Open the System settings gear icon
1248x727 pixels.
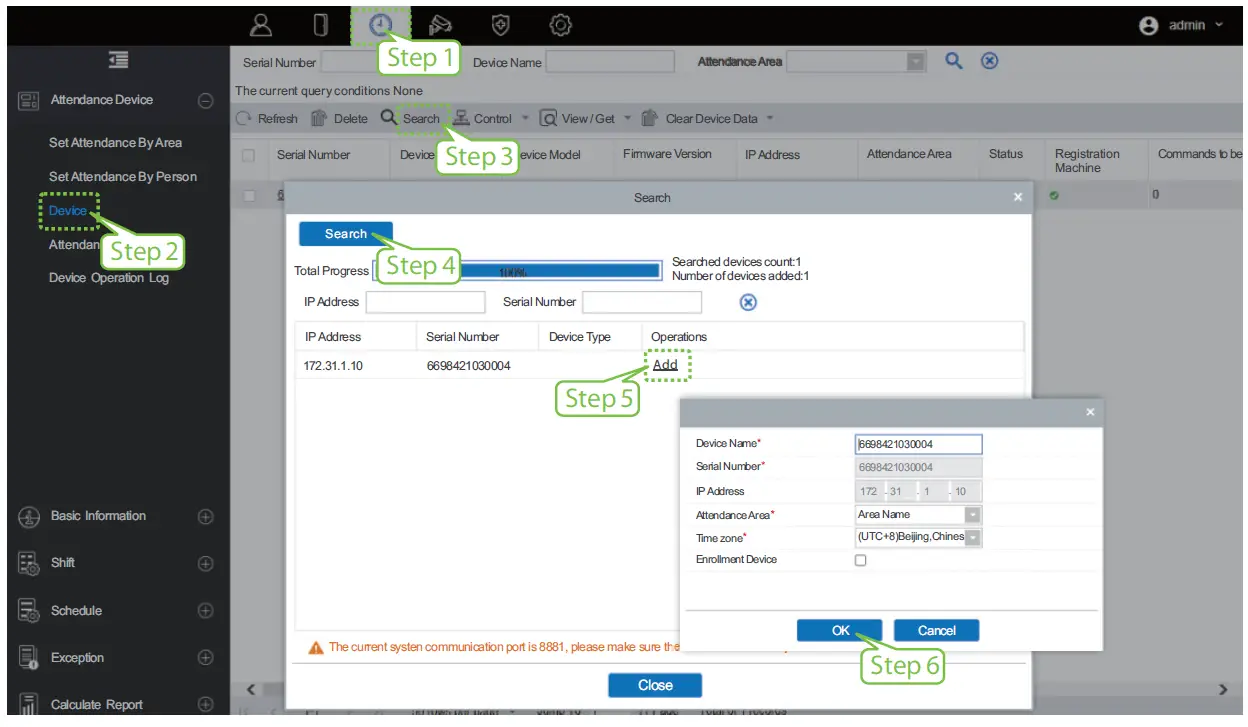(x=561, y=25)
